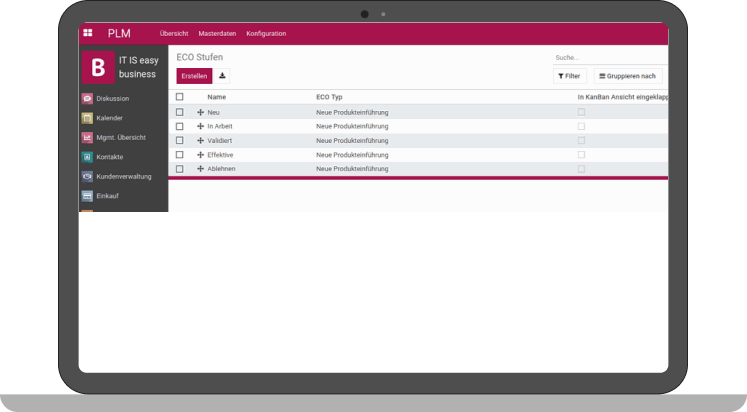Tick the select-all checkbox in header
This screenshot has width=747, height=412.
tap(180, 97)
